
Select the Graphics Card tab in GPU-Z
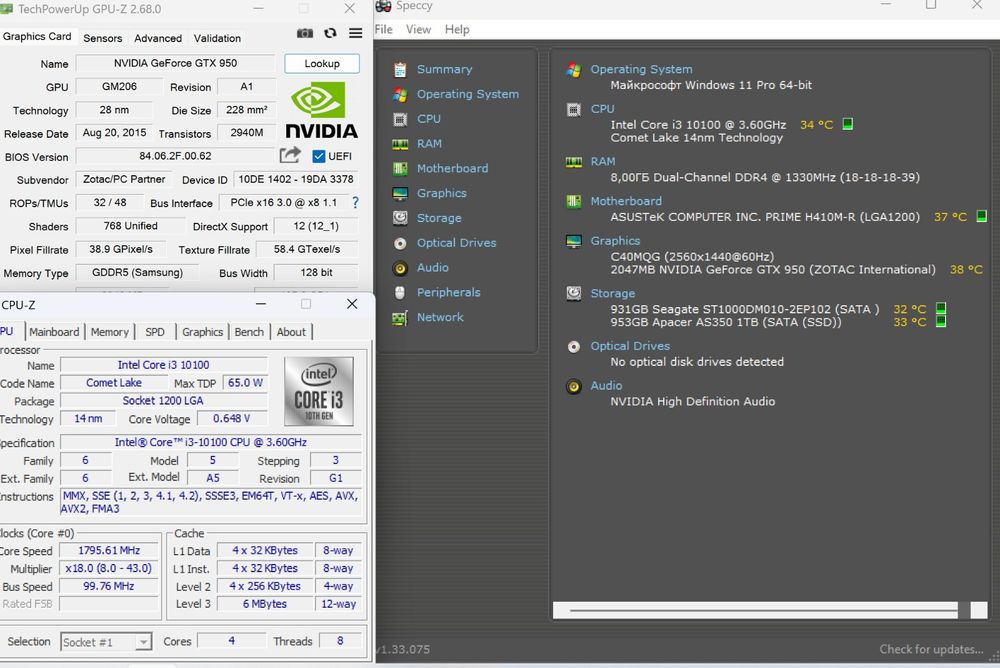[x=37, y=36]
